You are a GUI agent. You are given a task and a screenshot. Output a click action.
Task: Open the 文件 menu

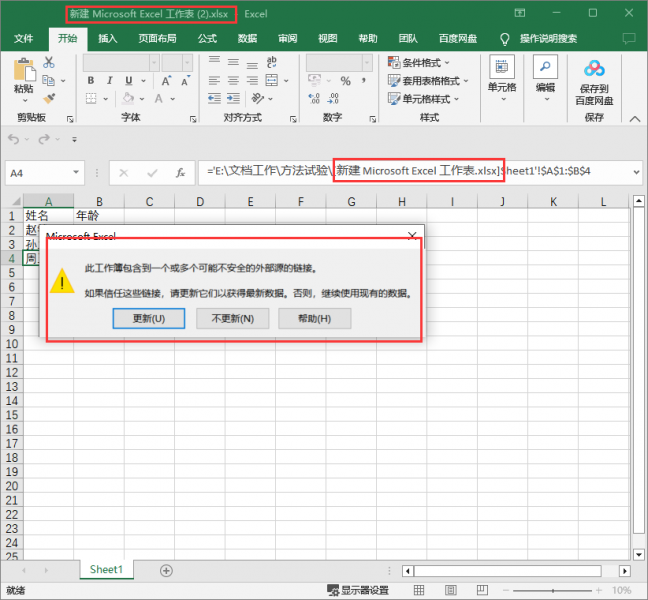(24, 39)
